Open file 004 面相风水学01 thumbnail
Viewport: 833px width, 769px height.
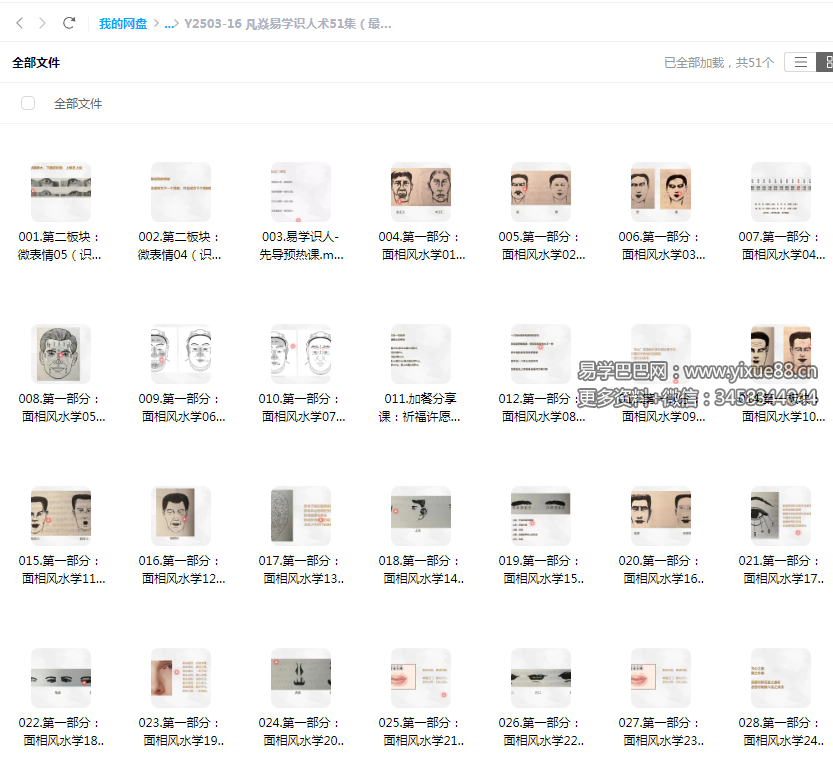coord(421,192)
